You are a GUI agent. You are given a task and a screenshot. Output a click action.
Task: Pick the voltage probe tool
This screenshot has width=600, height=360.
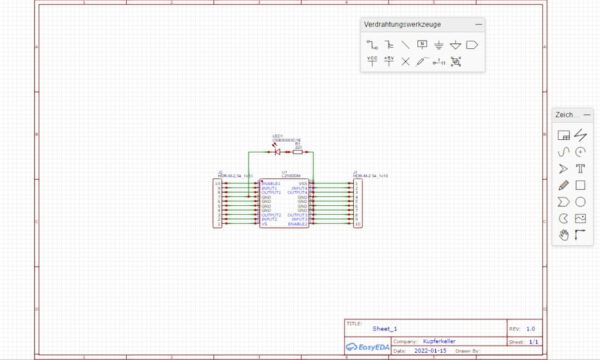pyautogui.click(x=422, y=62)
